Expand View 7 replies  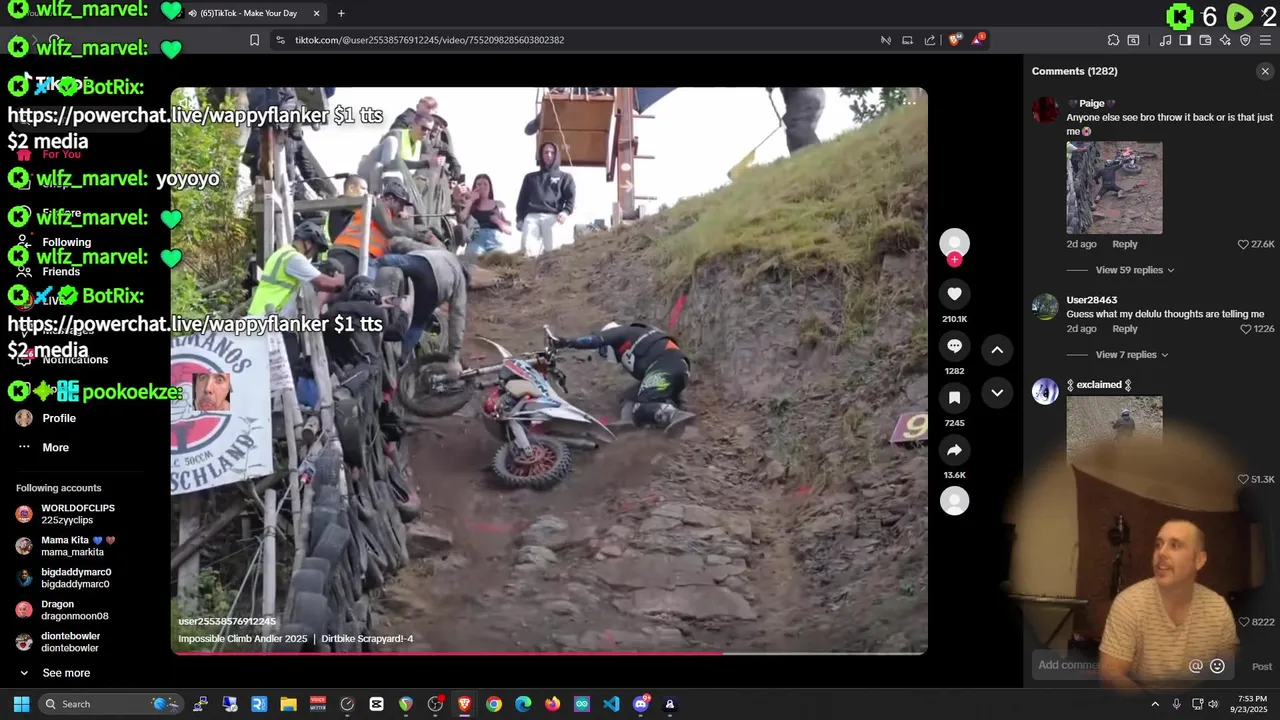point(1131,355)
